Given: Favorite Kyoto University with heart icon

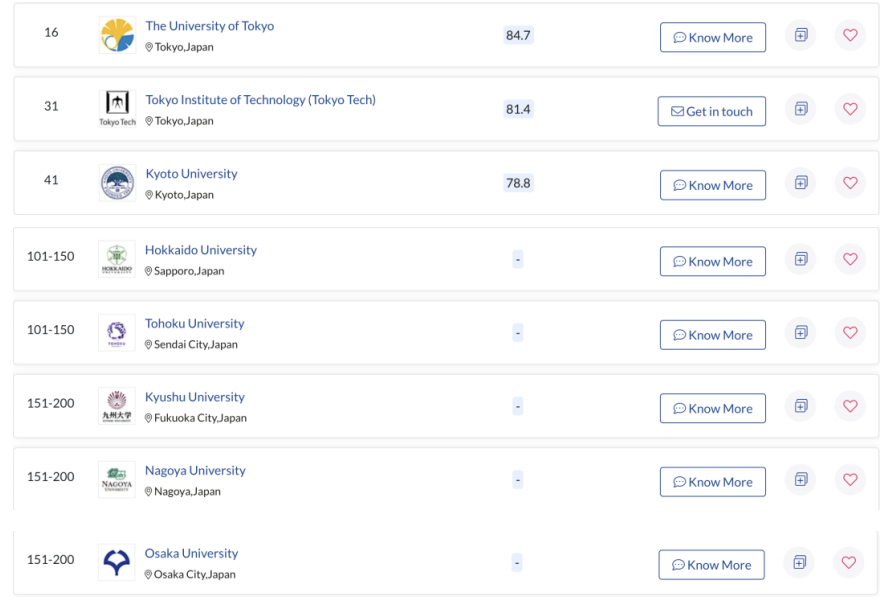Looking at the screenshot, I should pos(850,183).
